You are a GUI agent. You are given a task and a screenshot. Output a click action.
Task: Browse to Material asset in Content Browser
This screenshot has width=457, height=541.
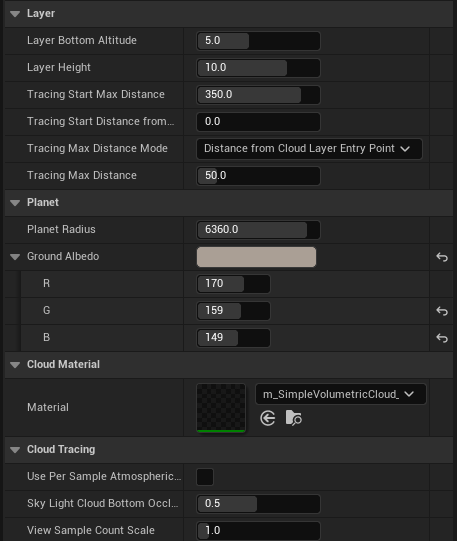[x=294, y=418]
